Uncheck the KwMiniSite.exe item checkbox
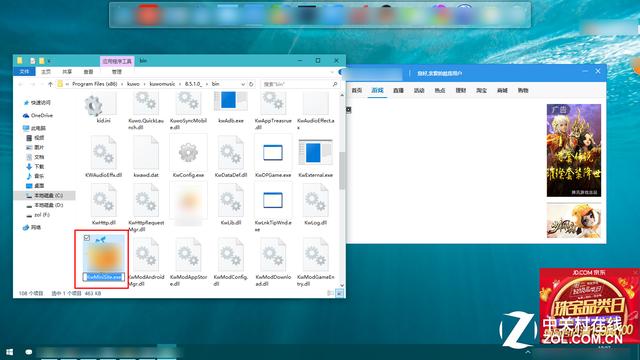Image resolution: width=640 pixels, height=360 pixels. pyautogui.click(x=87, y=238)
